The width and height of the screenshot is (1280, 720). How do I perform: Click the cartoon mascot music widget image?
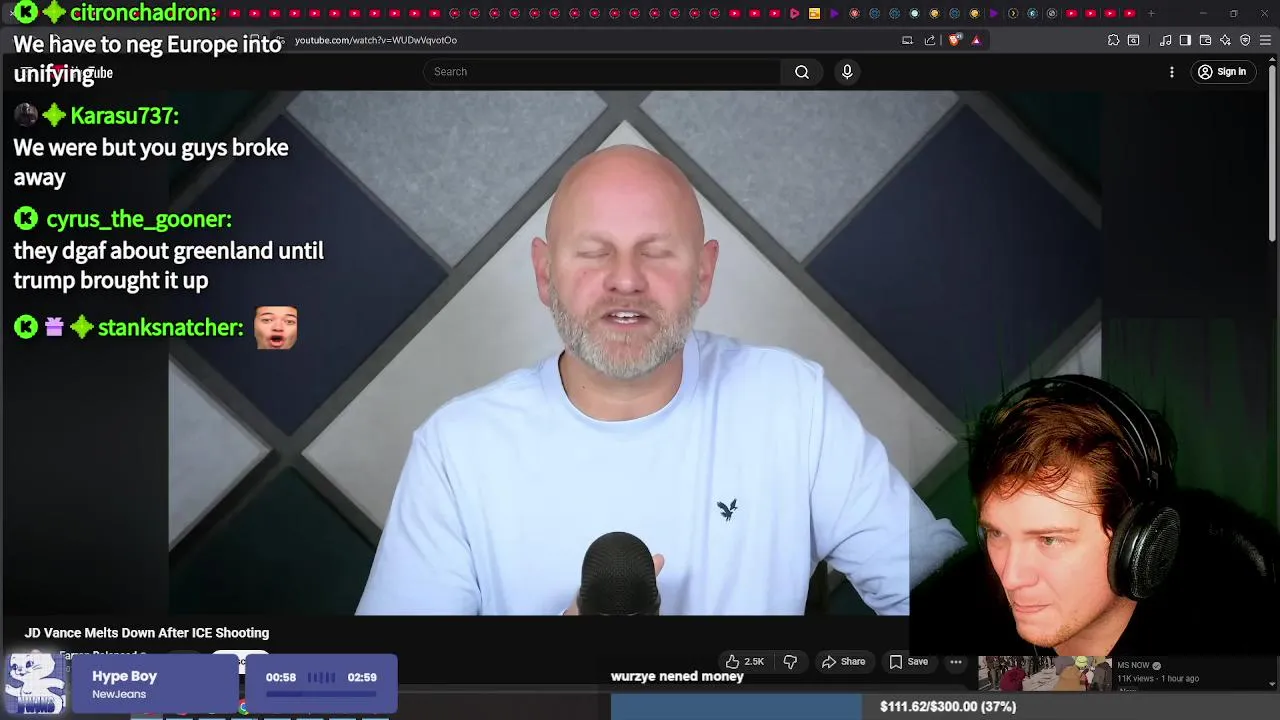[35, 683]
